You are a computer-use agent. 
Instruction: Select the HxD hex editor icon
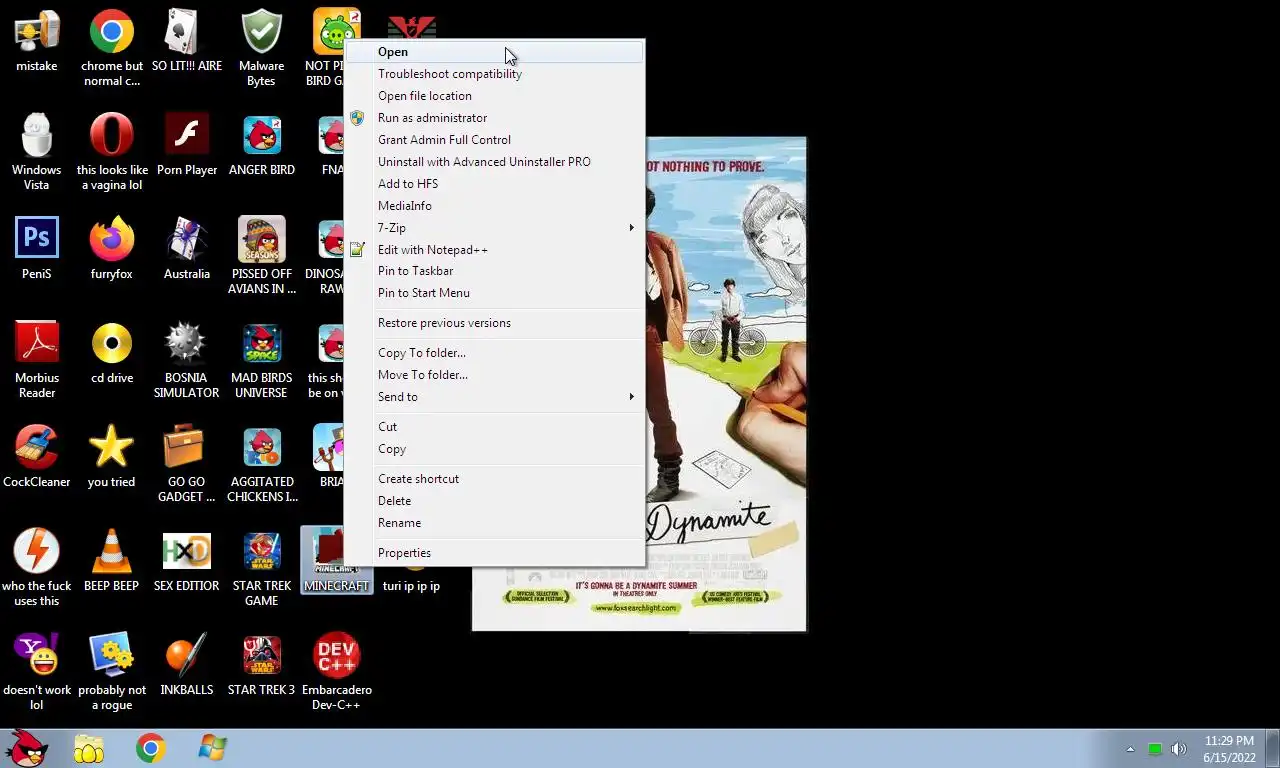[x=187, y=561]
